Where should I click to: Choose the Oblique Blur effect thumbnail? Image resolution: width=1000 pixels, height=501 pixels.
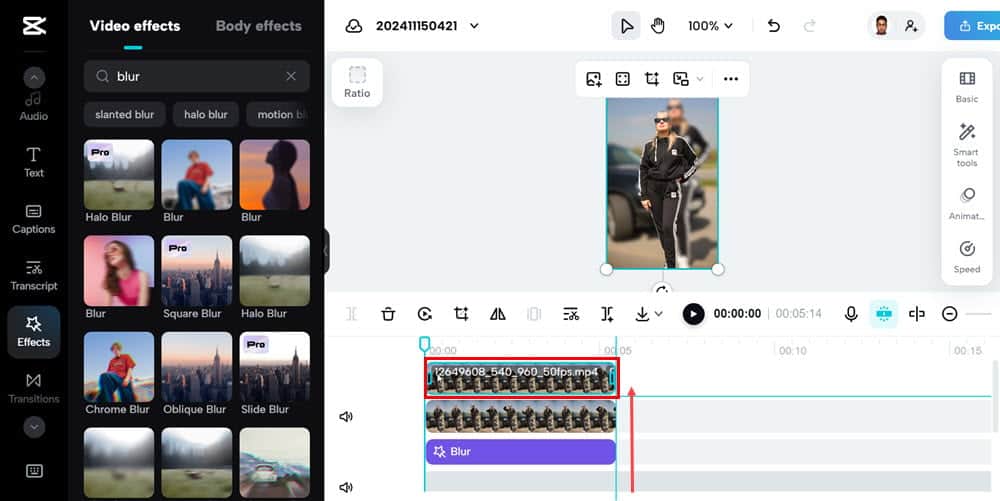point(196,367)
